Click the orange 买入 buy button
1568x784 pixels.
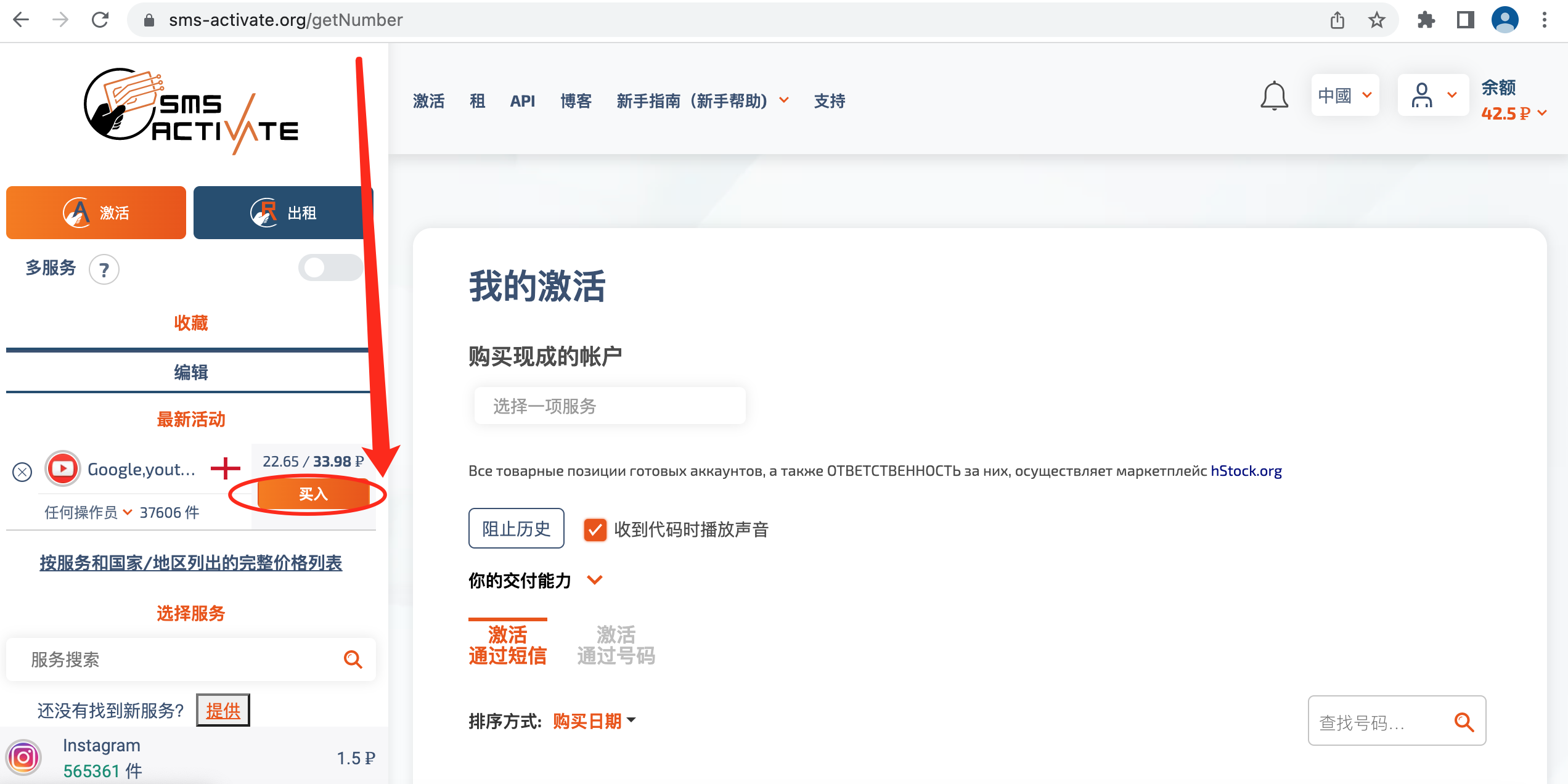[x=313, y=494]
